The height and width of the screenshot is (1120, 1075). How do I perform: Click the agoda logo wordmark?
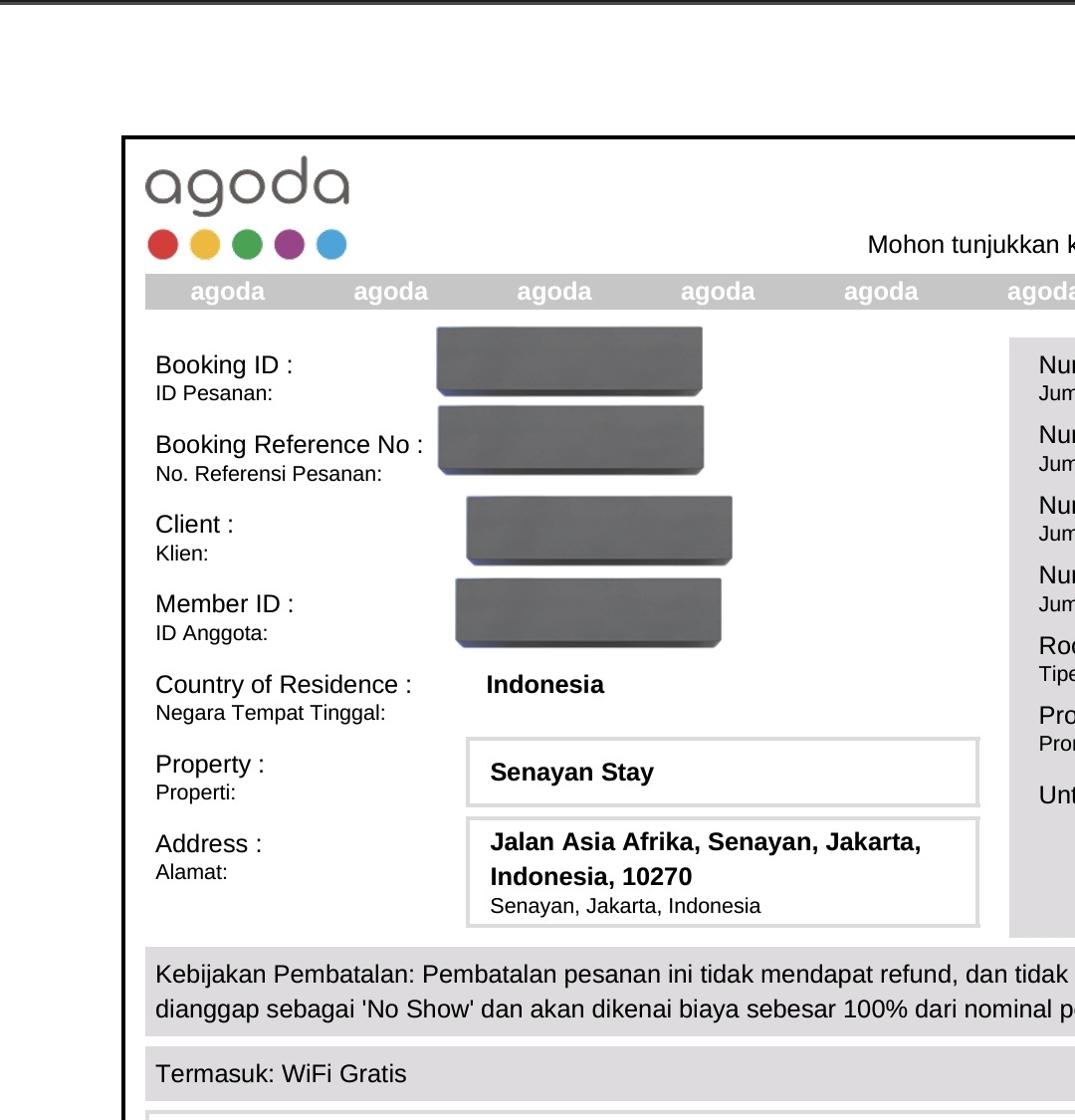tap(247, 186)
